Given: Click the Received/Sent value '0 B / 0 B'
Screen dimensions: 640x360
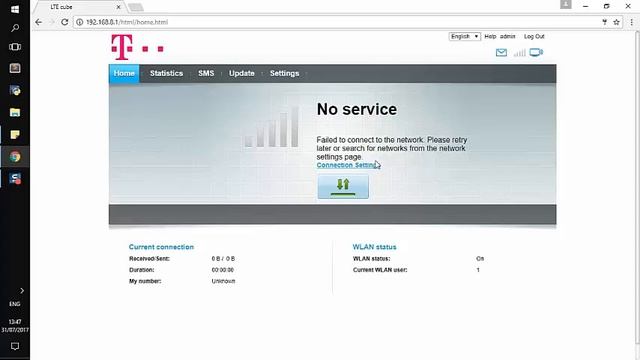Looking at the screenshot, I should pos(223,258).
